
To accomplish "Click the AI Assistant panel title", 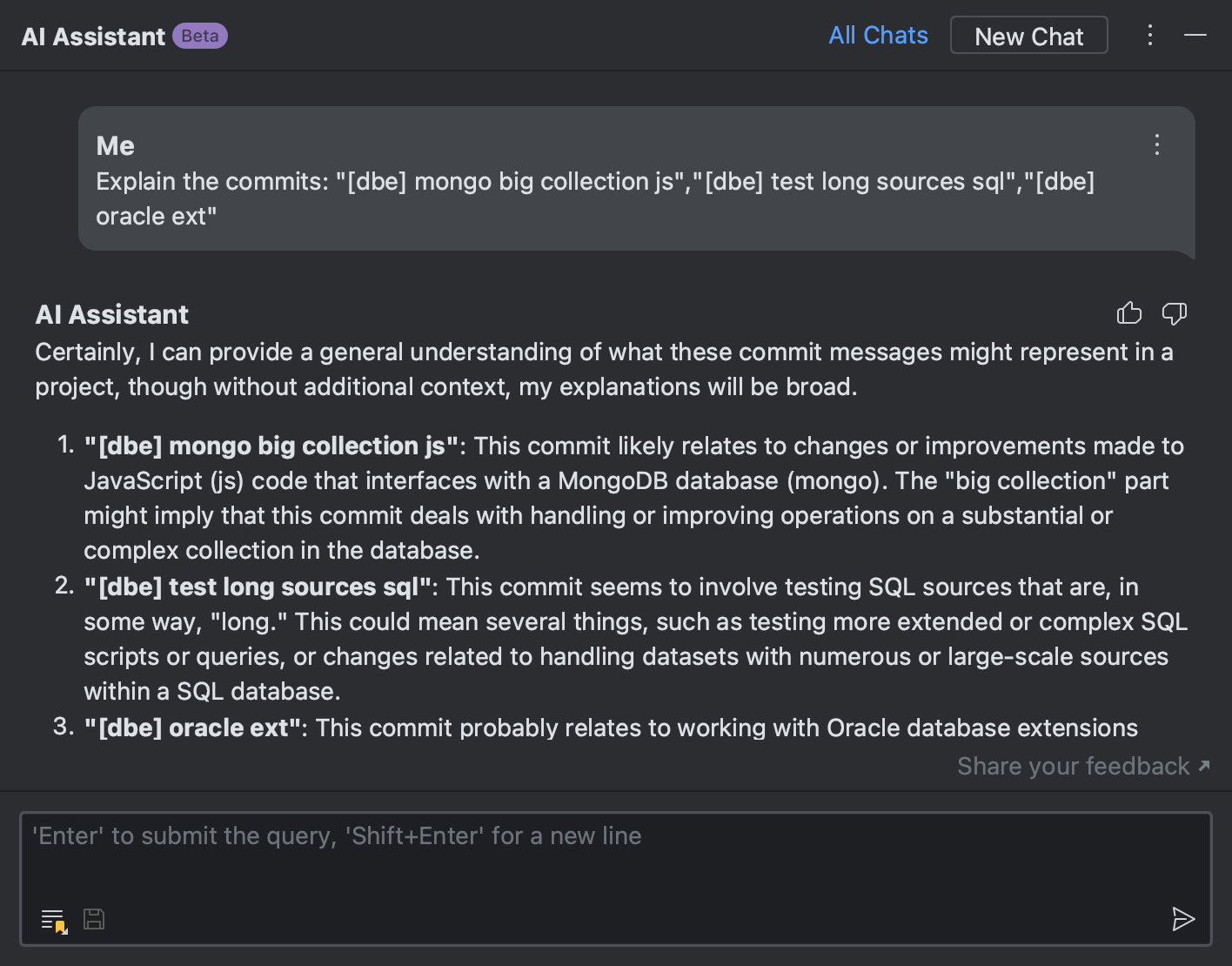I will pyautogui.click(x=93, y=37).
